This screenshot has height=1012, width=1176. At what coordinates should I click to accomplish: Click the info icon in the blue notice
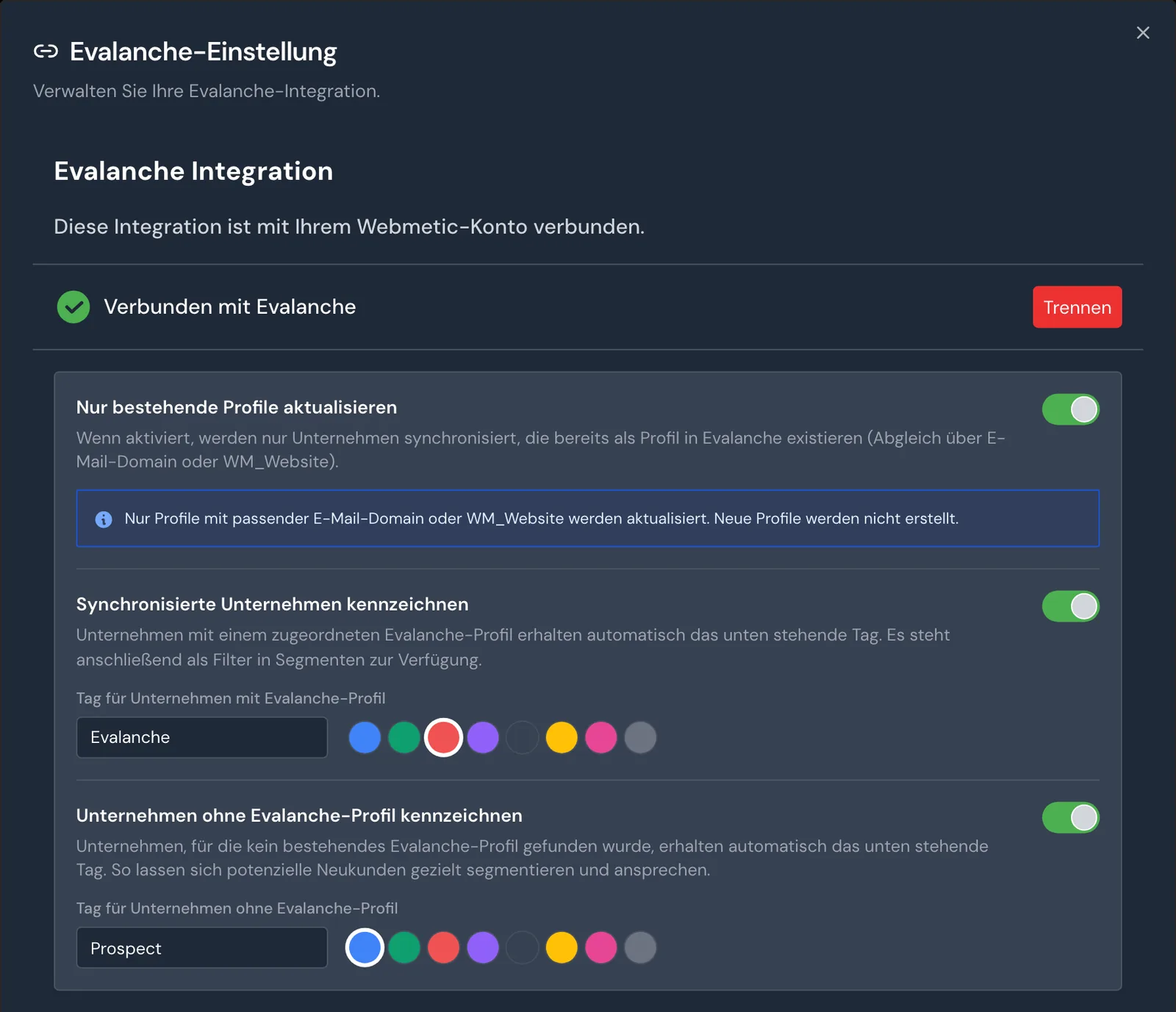(104, 519)
